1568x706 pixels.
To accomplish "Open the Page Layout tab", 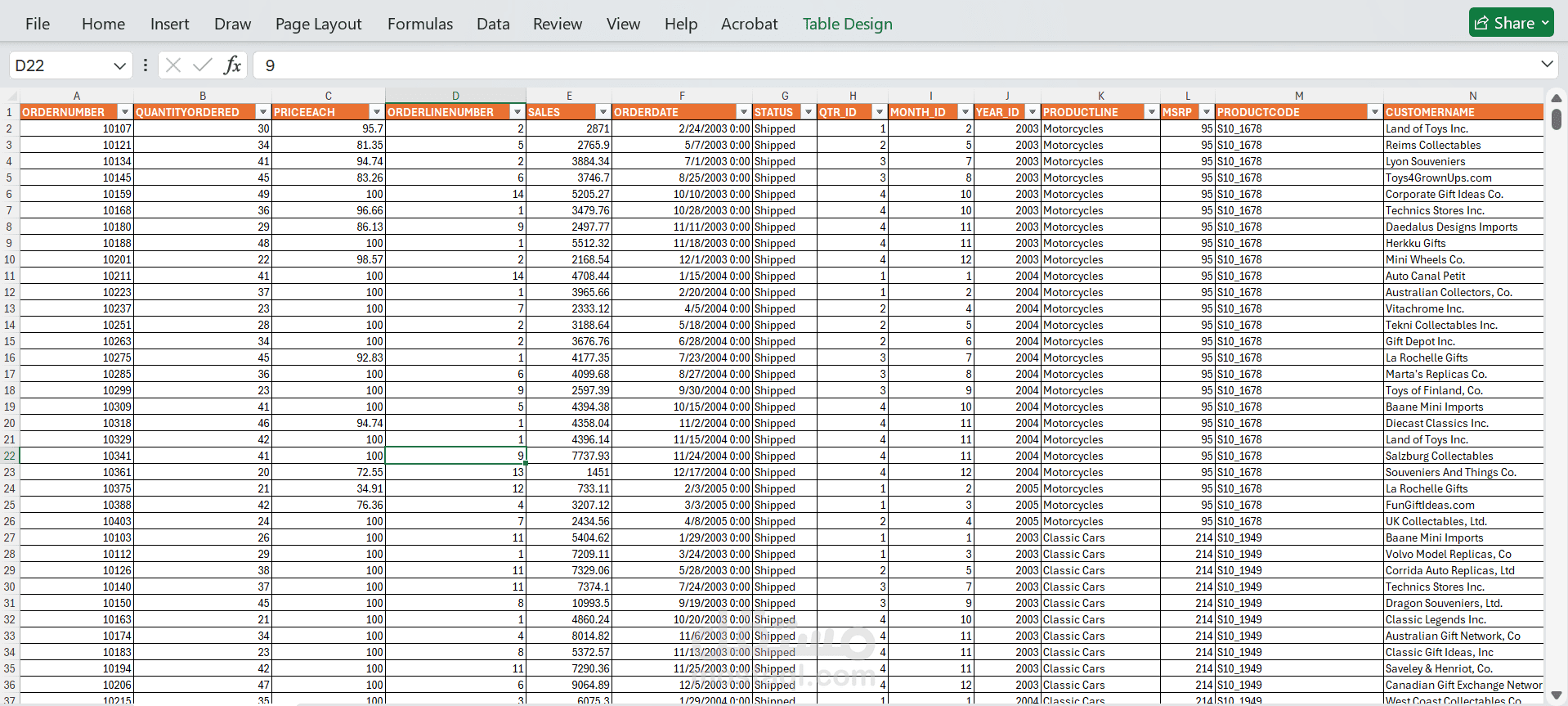I will pyautogui.click(x=318, y=24).
